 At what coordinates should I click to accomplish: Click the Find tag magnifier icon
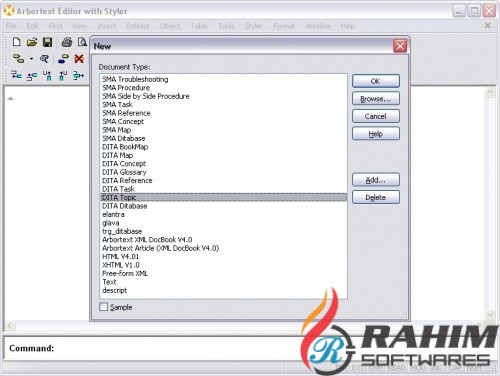coord(44,59)
